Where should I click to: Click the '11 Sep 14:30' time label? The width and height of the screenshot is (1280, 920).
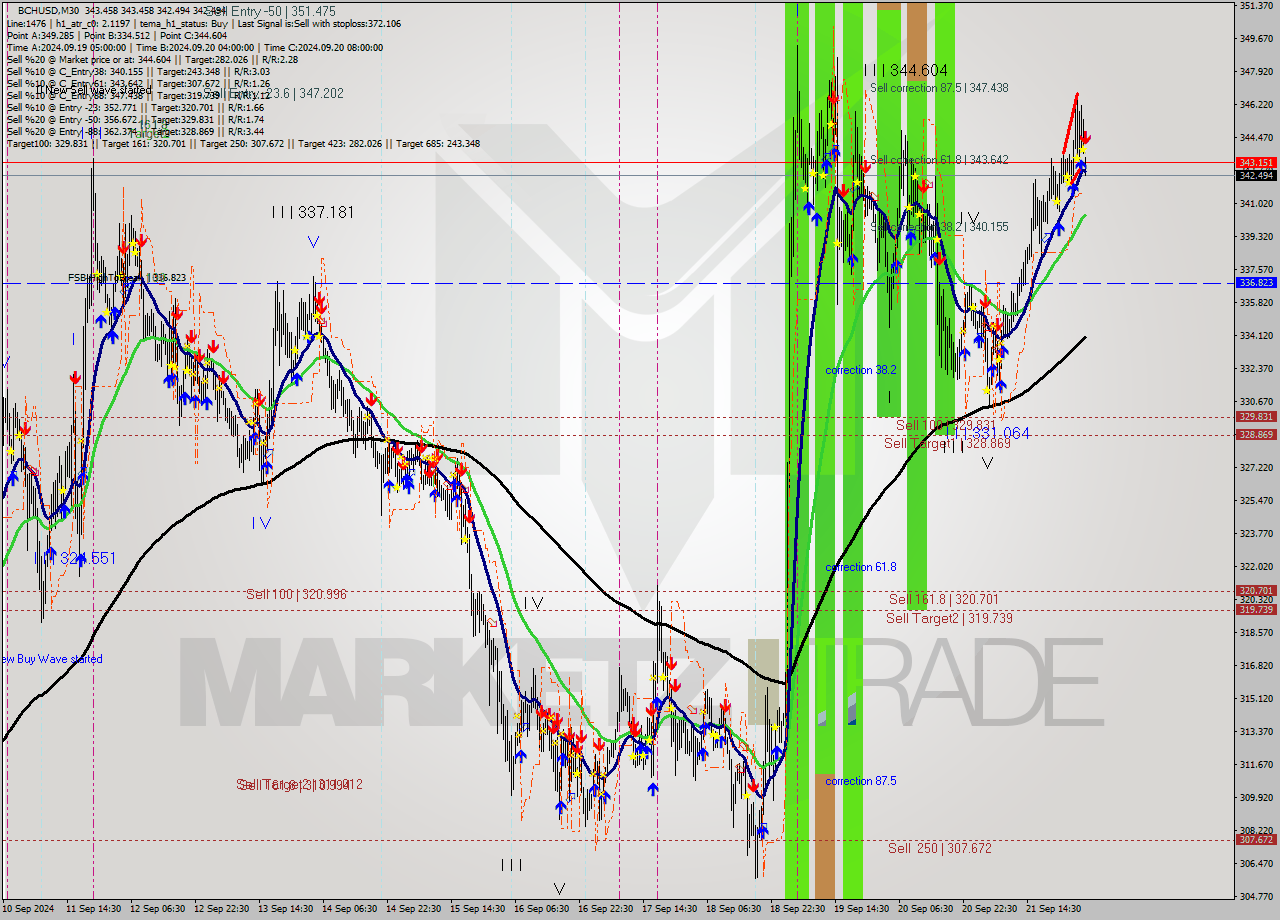pos(94,909)
